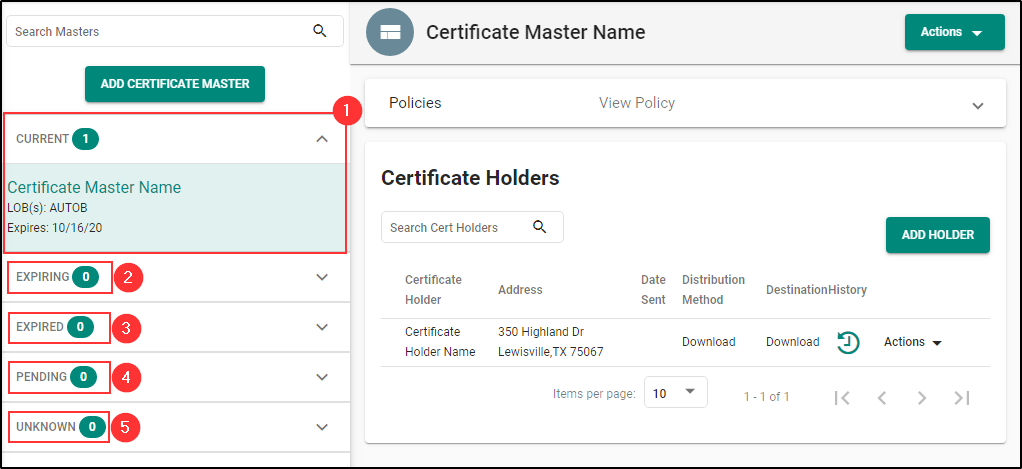Expand the UNKNOWN section
This screenshot has height=469, width=1022.
click(x=322, y=427)
